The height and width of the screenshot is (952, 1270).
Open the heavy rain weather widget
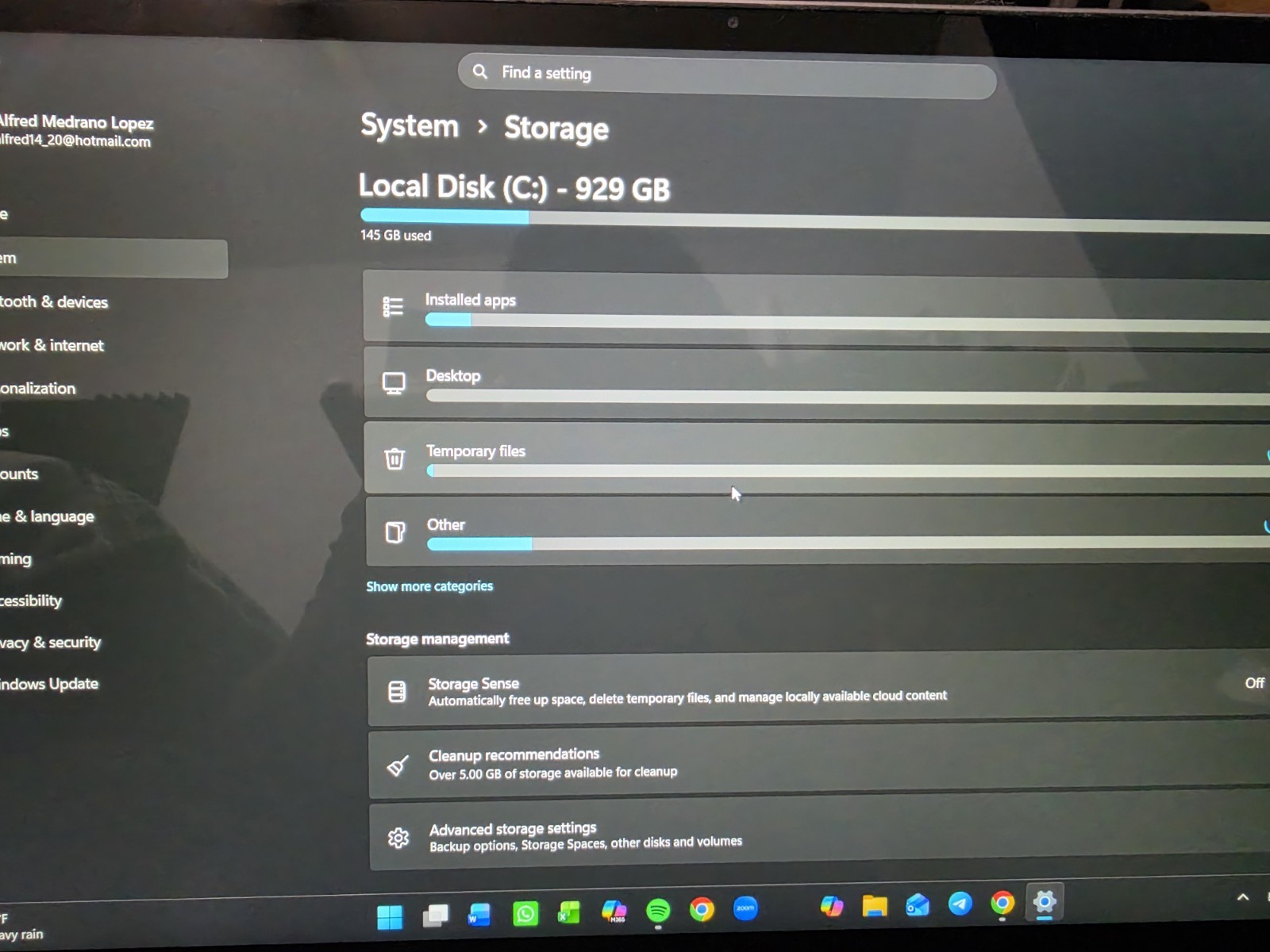click(x=22, y=927)
